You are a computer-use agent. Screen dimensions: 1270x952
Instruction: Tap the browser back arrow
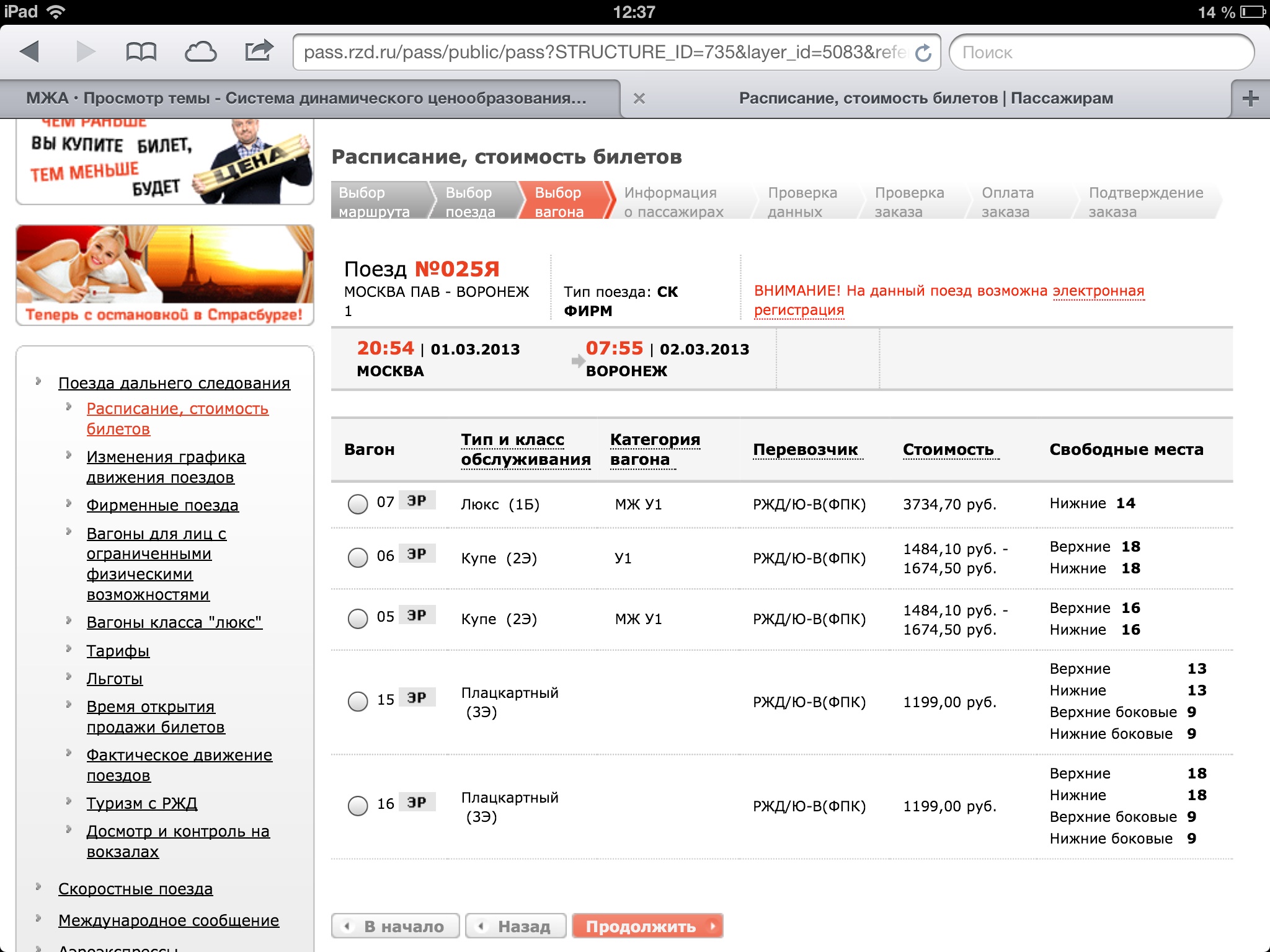click(x=30, y=51)
